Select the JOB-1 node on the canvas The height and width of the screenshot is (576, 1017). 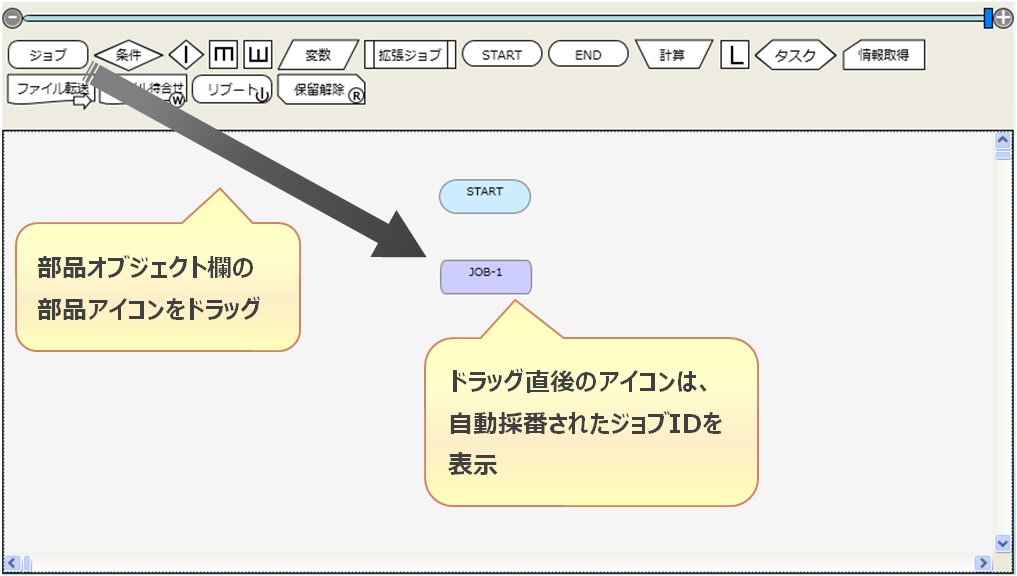tap(486, 277)
